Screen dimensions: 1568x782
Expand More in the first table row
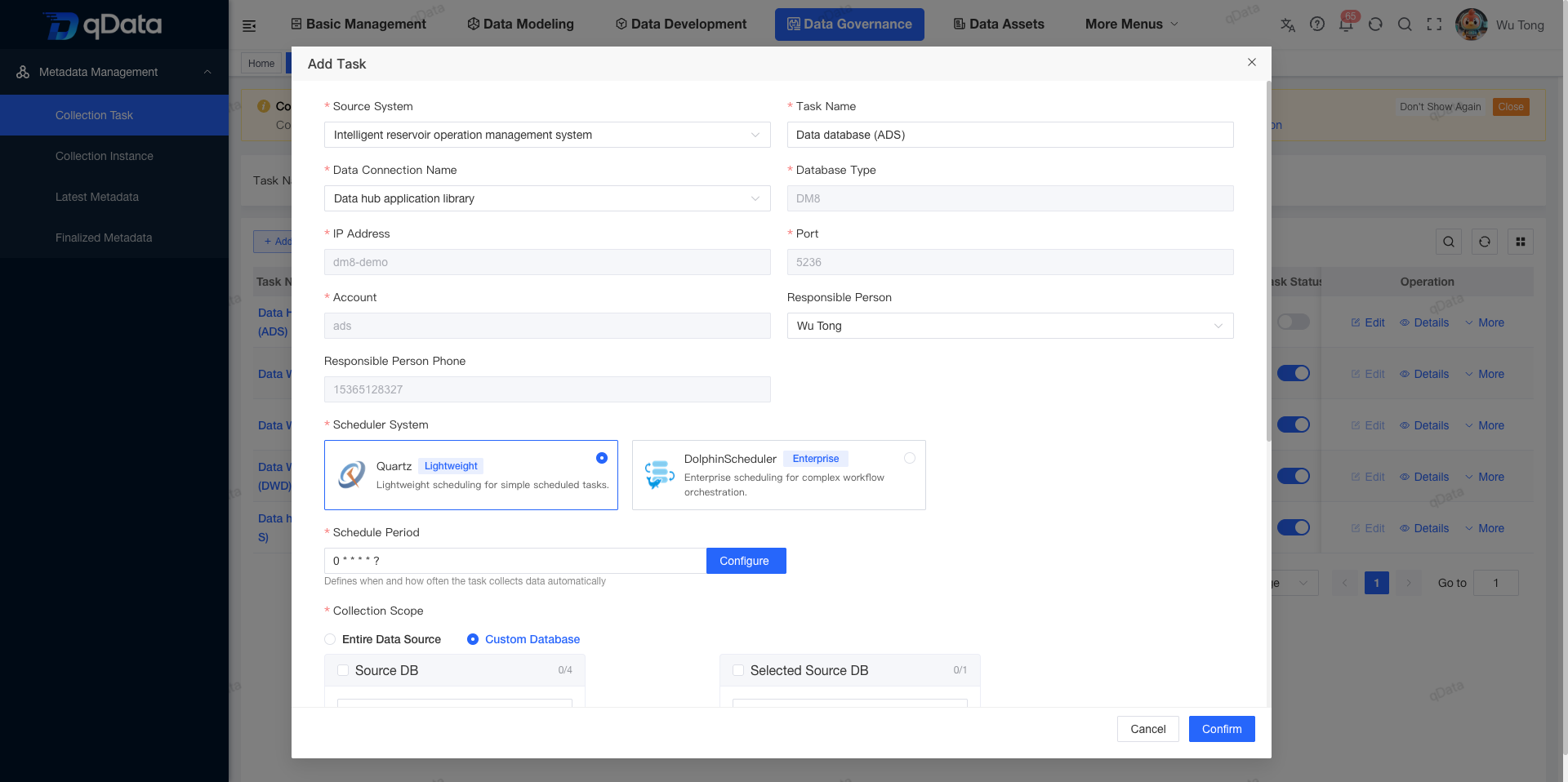coord(1485,322)
